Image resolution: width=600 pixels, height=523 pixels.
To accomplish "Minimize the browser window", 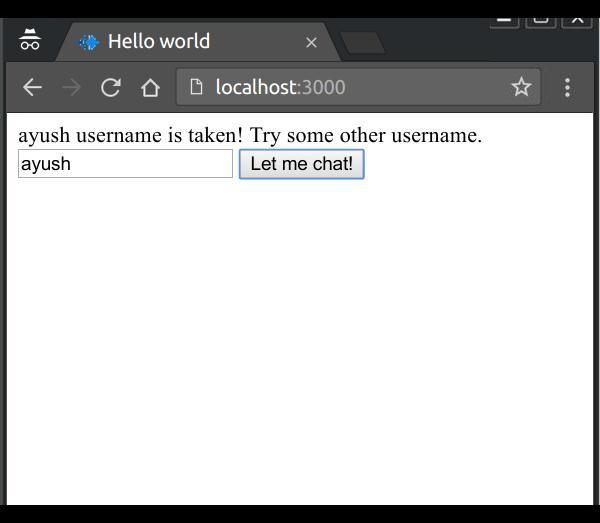I will pos(505,21).
